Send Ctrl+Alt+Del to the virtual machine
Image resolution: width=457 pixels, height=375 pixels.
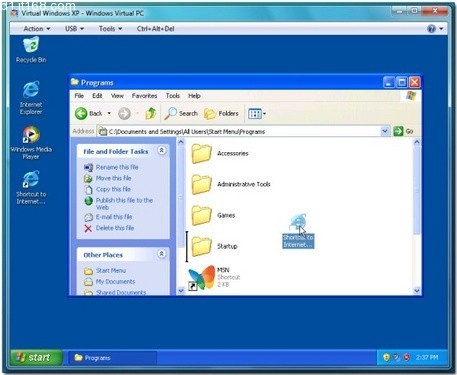point(155,29)
